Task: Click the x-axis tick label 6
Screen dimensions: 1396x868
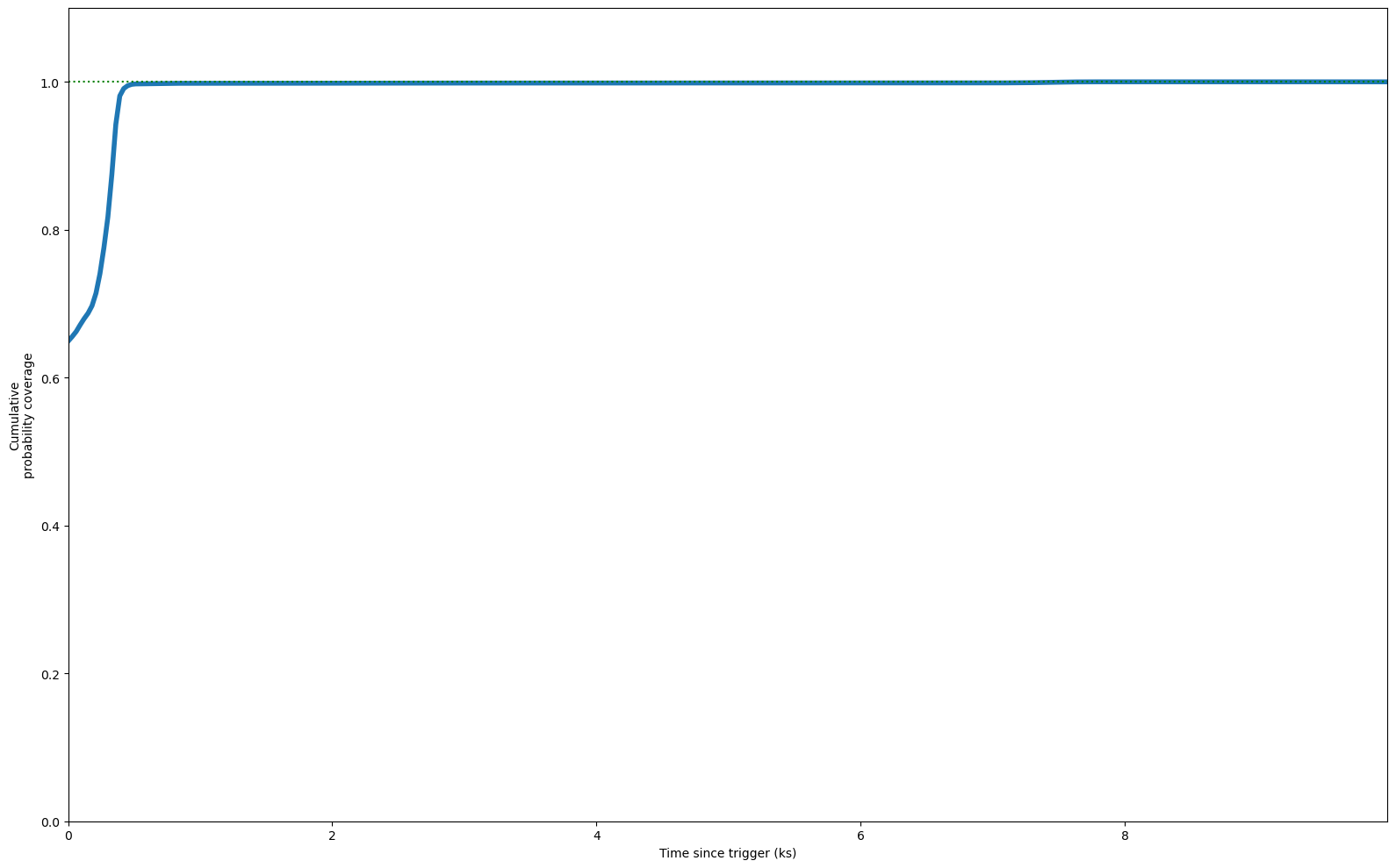Action: coord(860,836)
